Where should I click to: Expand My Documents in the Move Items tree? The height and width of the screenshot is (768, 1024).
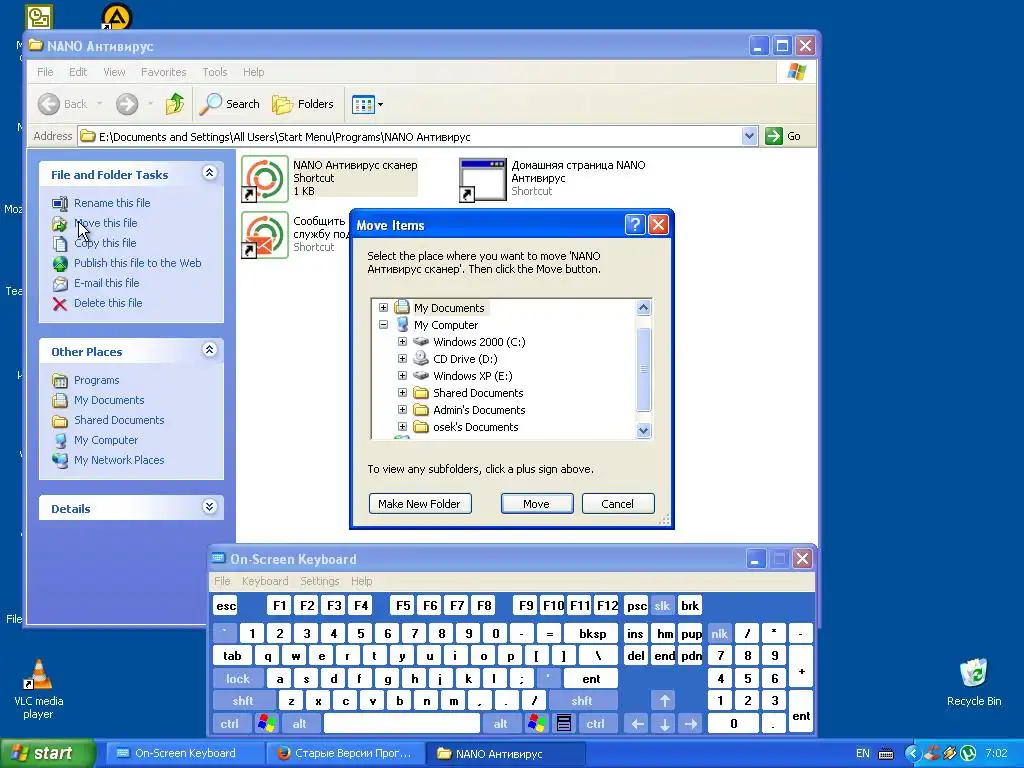pos(383,308)
